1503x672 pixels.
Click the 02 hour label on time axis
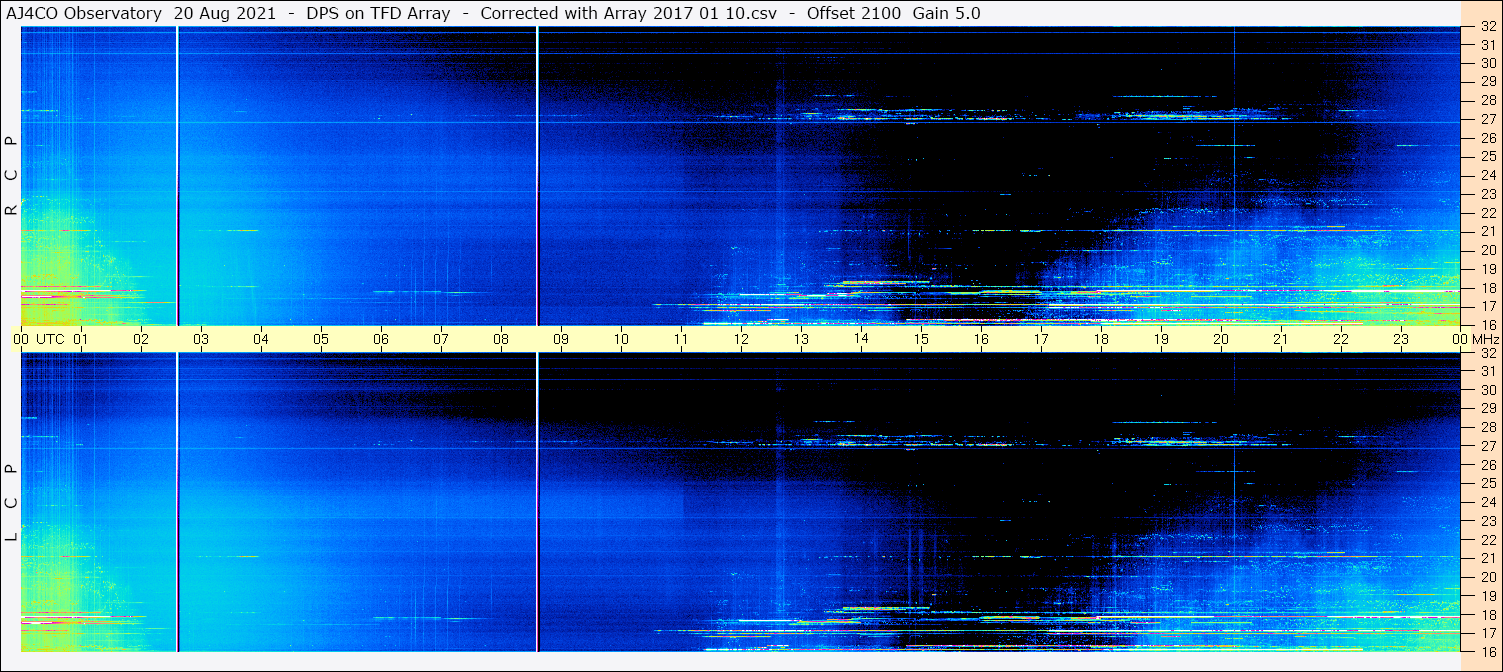(141, 339)
